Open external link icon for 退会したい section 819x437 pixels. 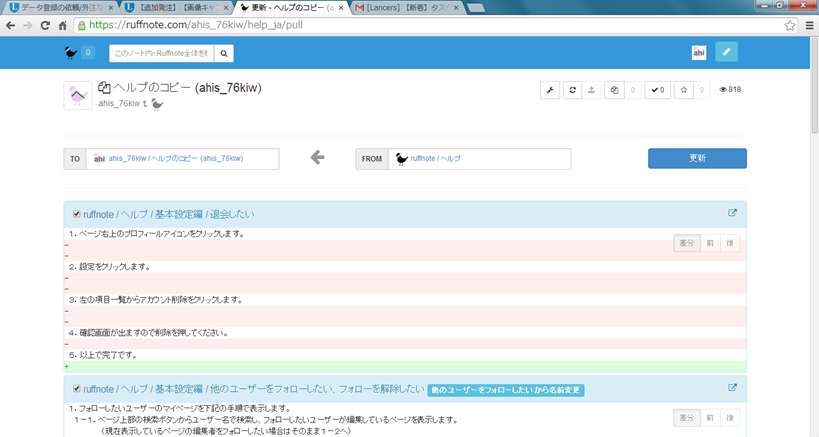tap(732, 213)
